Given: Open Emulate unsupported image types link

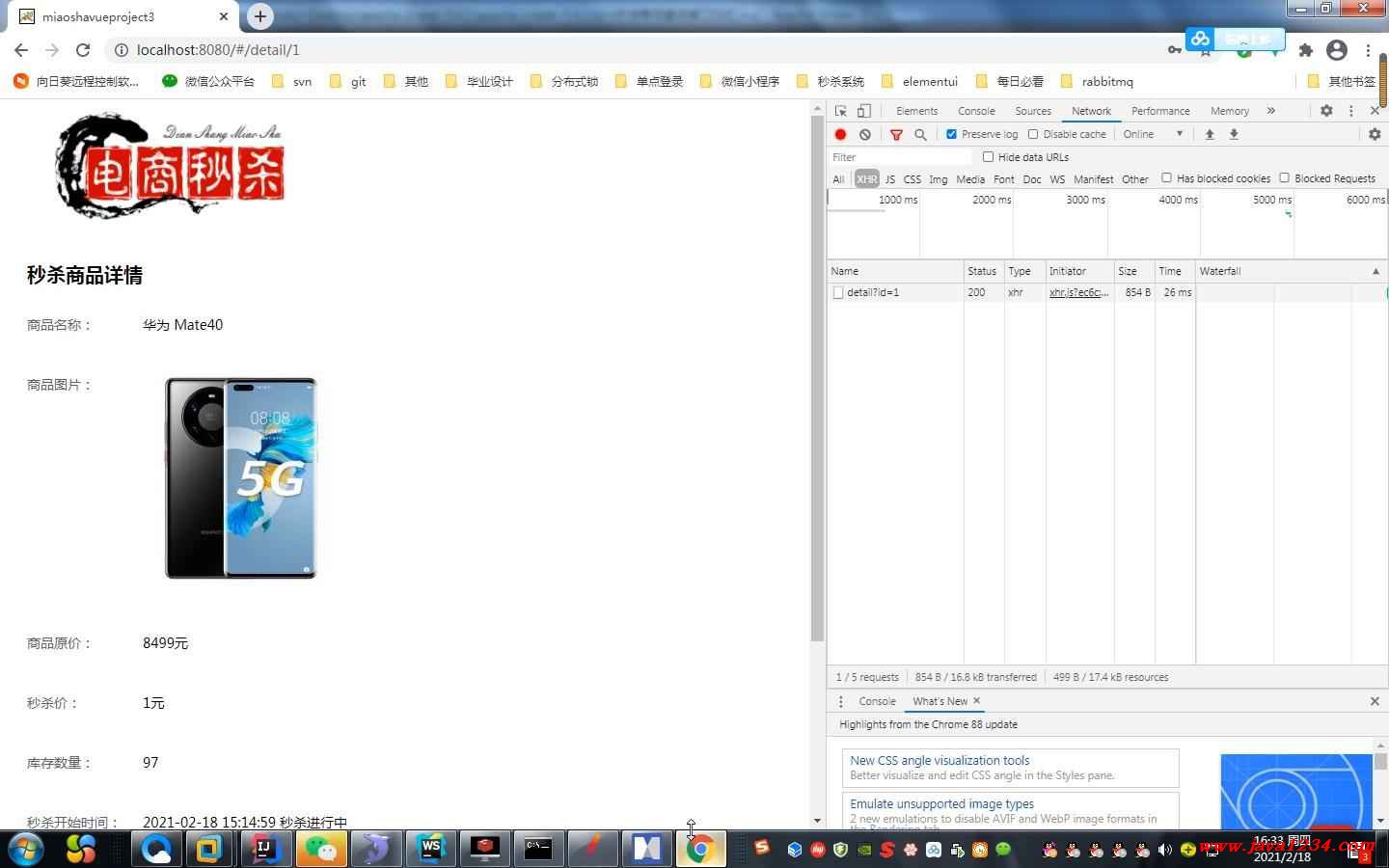Looking at the screenshot, I should tap(941, 803).
